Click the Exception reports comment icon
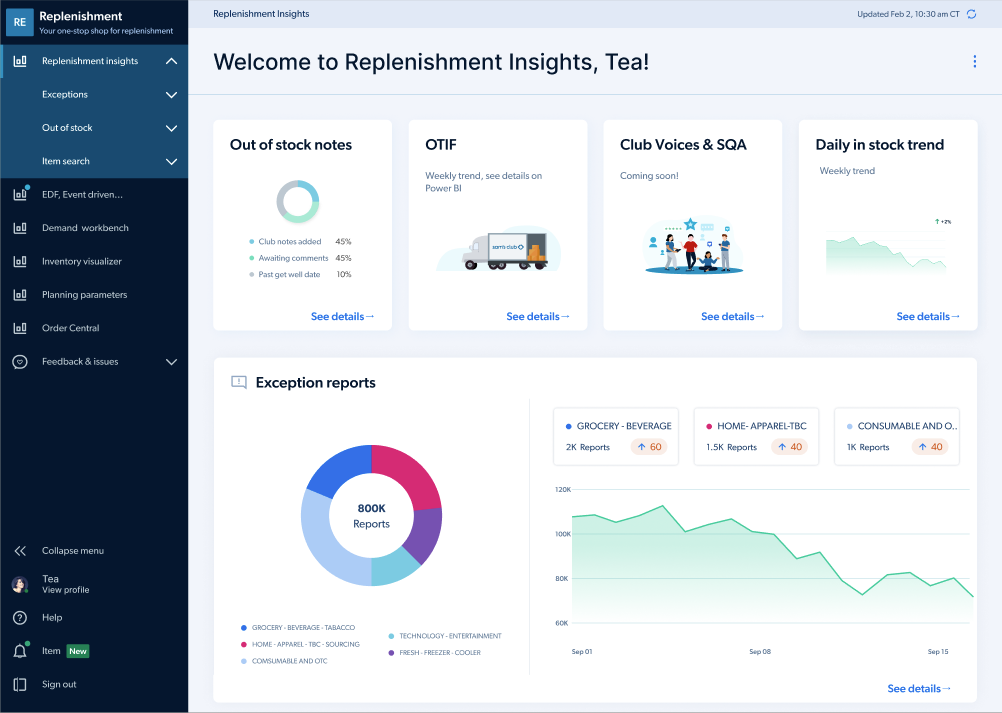The image size is (1002, 713). point(238,383)
